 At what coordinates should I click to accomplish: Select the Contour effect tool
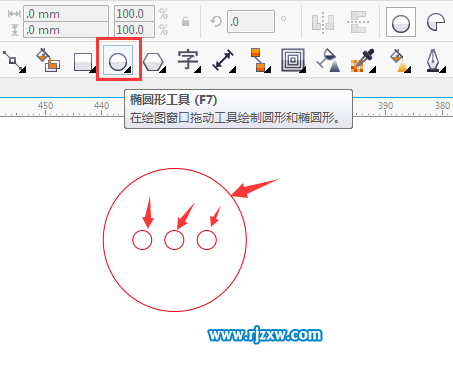[x=293, y=60]
